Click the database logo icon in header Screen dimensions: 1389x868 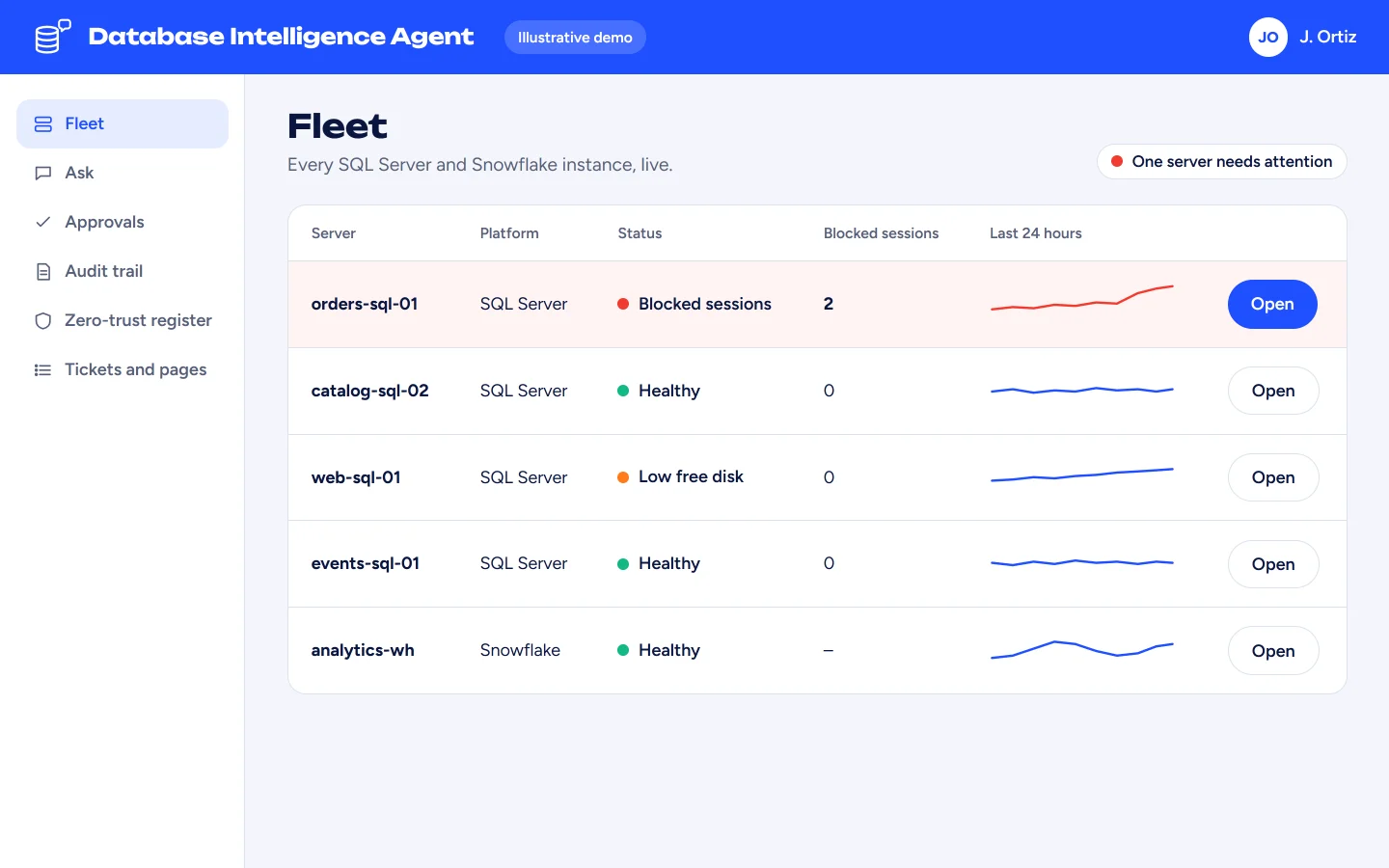click(x=53, y=37)
